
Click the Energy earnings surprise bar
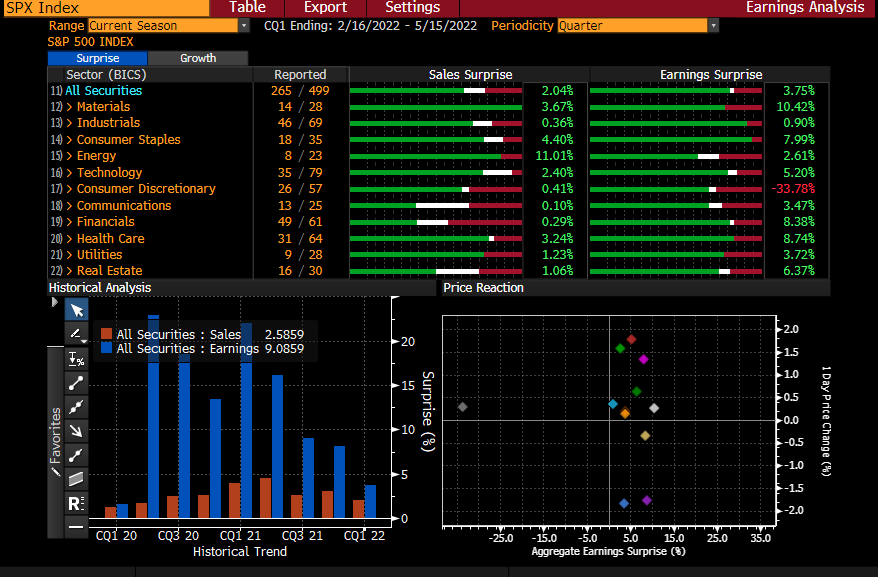[676, 156]
